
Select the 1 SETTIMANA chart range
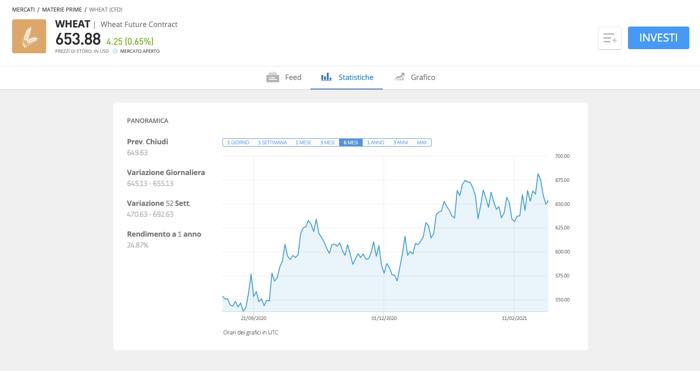(x=272, y=142)
